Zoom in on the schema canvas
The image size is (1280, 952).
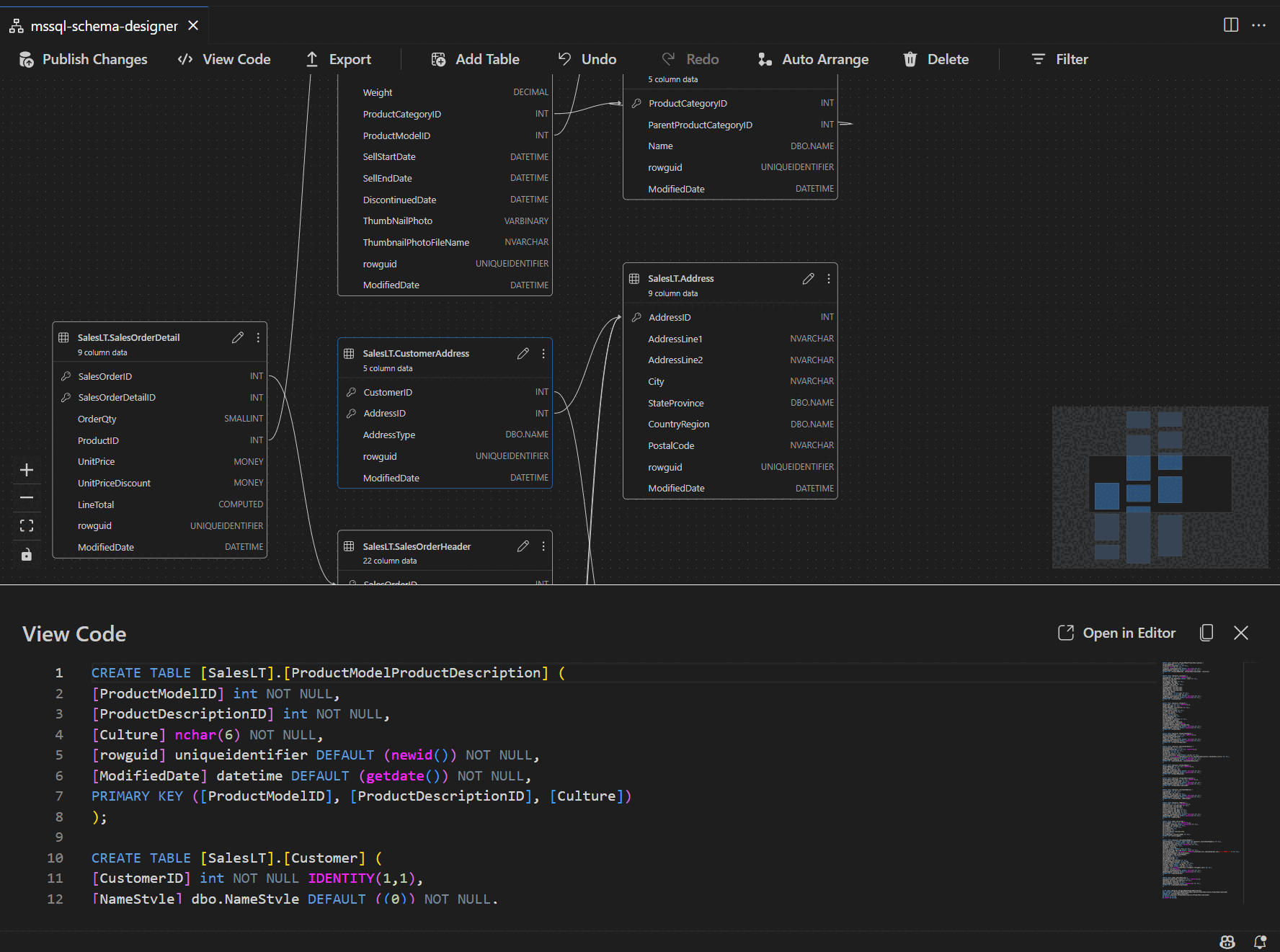point(27,470)
